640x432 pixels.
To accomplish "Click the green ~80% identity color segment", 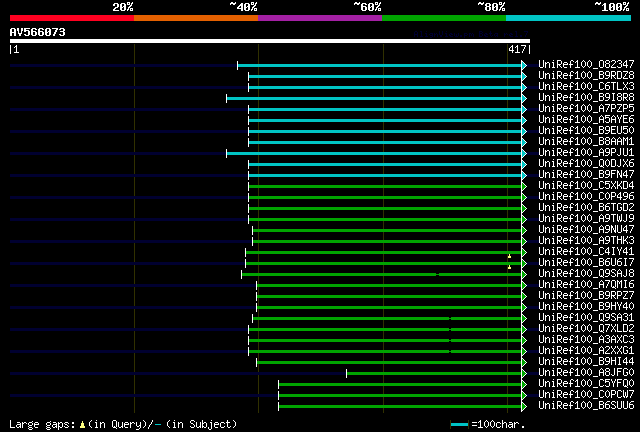I will click(444, 18).
